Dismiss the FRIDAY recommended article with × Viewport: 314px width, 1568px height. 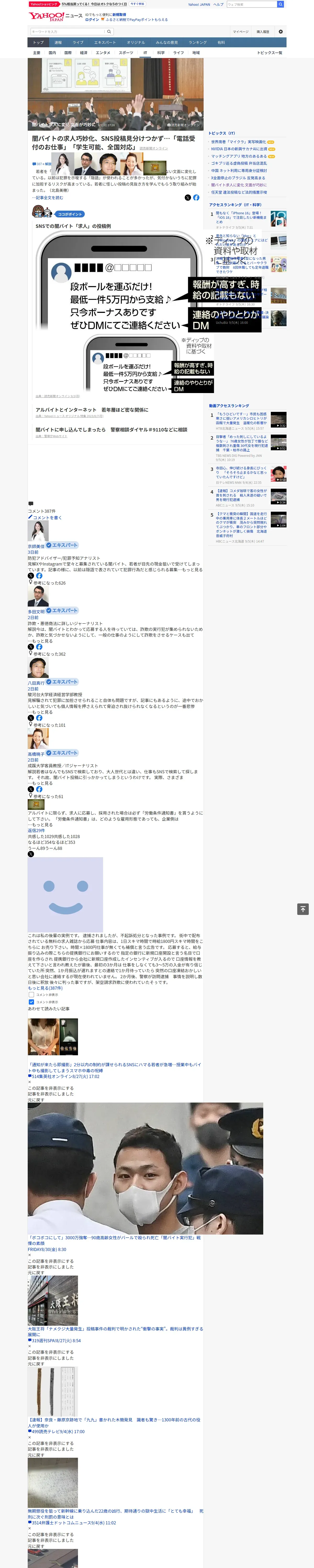pos(29,1255)
